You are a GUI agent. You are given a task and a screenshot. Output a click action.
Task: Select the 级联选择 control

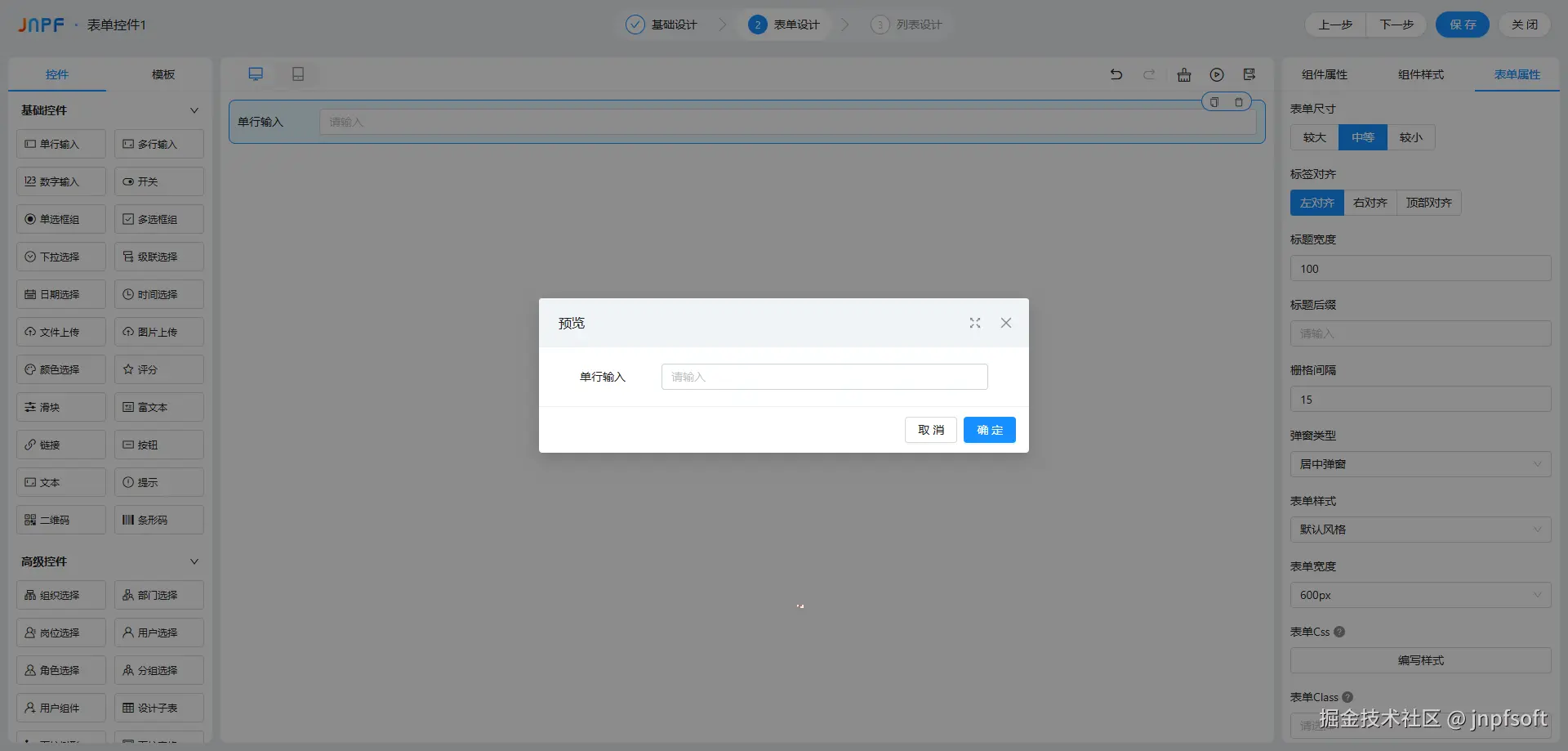[159, 257]
